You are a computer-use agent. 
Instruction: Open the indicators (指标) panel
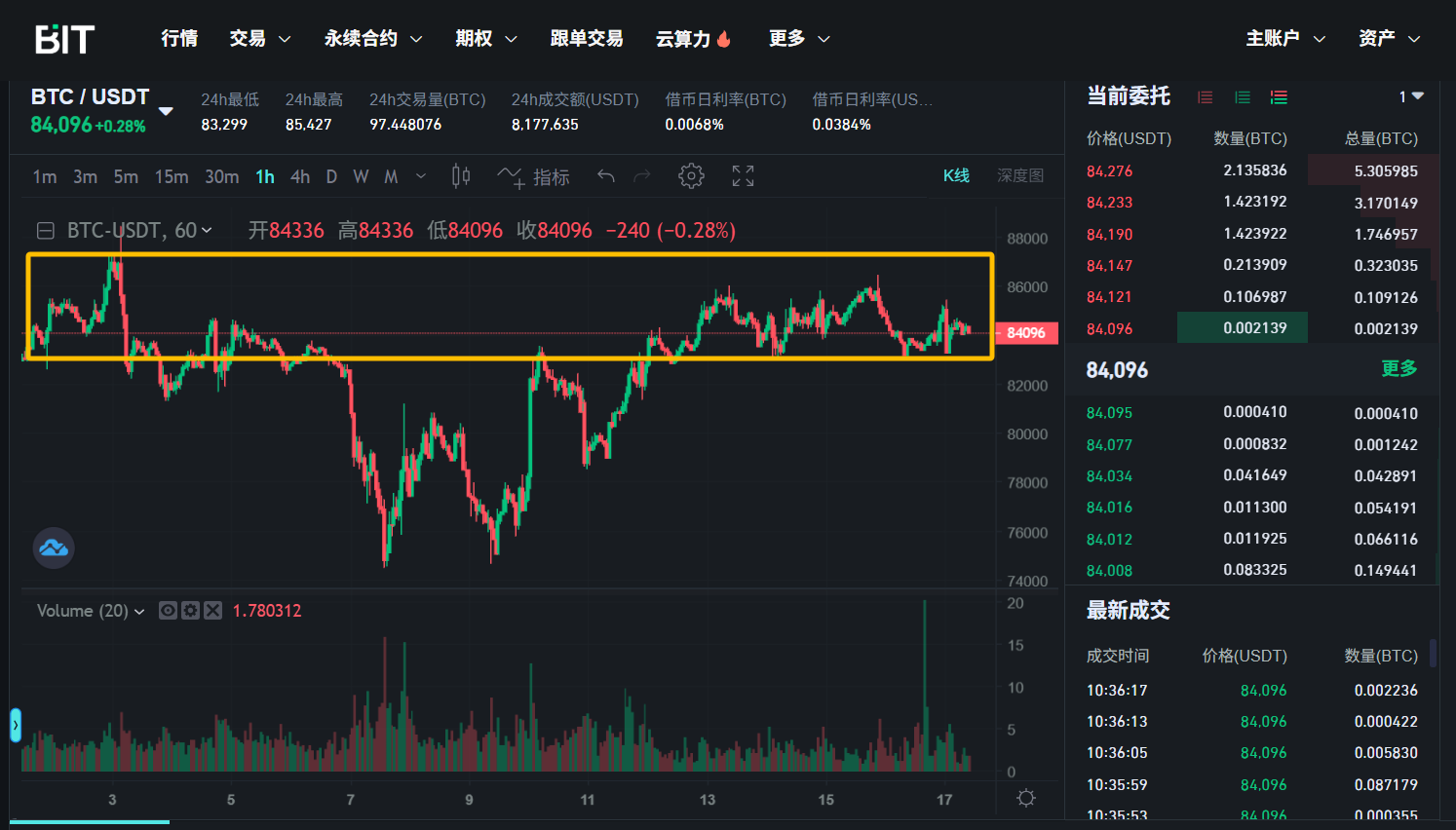(533, 176)
